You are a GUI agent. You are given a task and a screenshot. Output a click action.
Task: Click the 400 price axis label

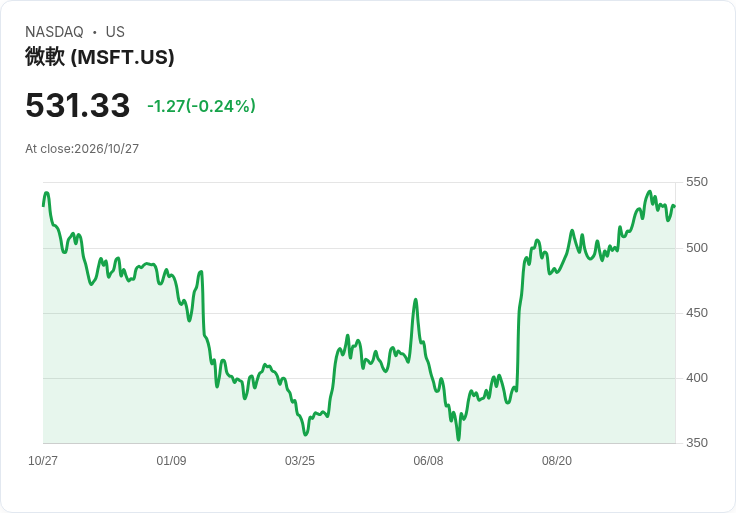[697, 378]
